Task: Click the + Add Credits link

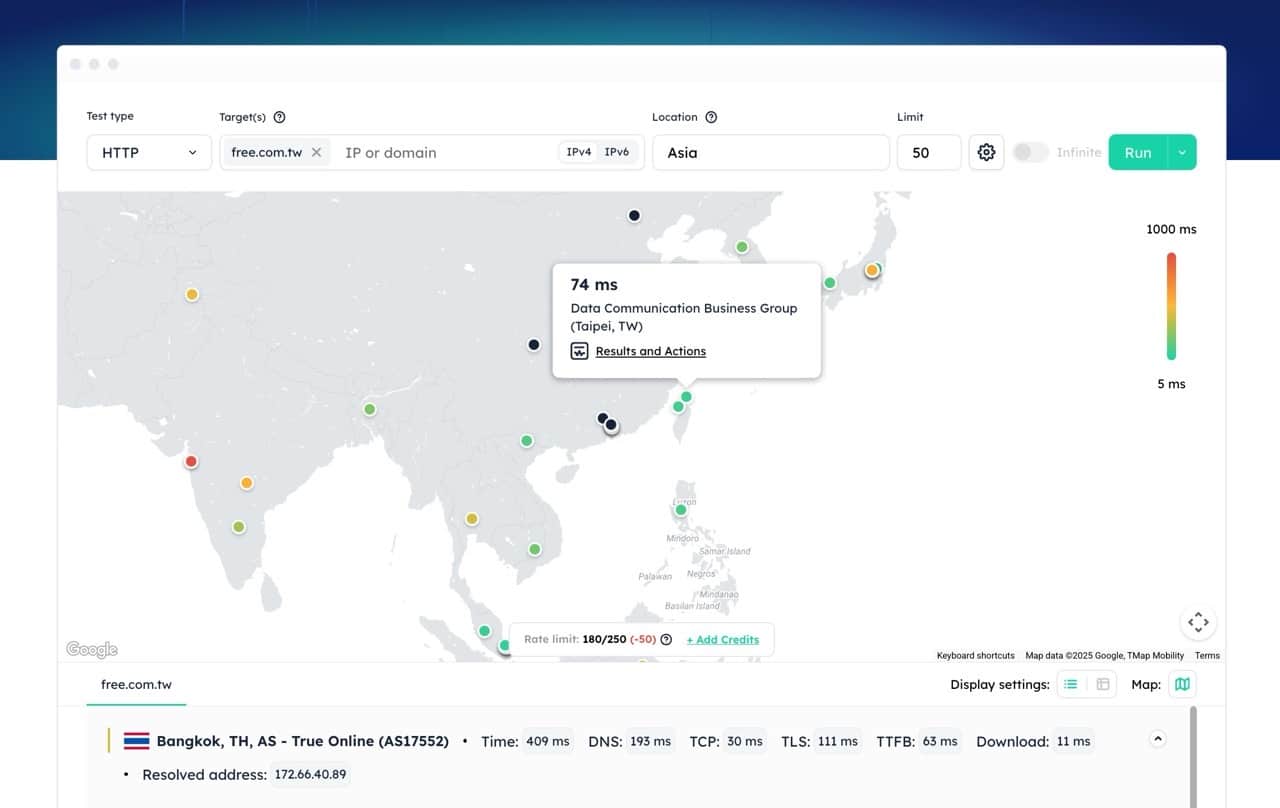Action: click(x=723, y=640)
